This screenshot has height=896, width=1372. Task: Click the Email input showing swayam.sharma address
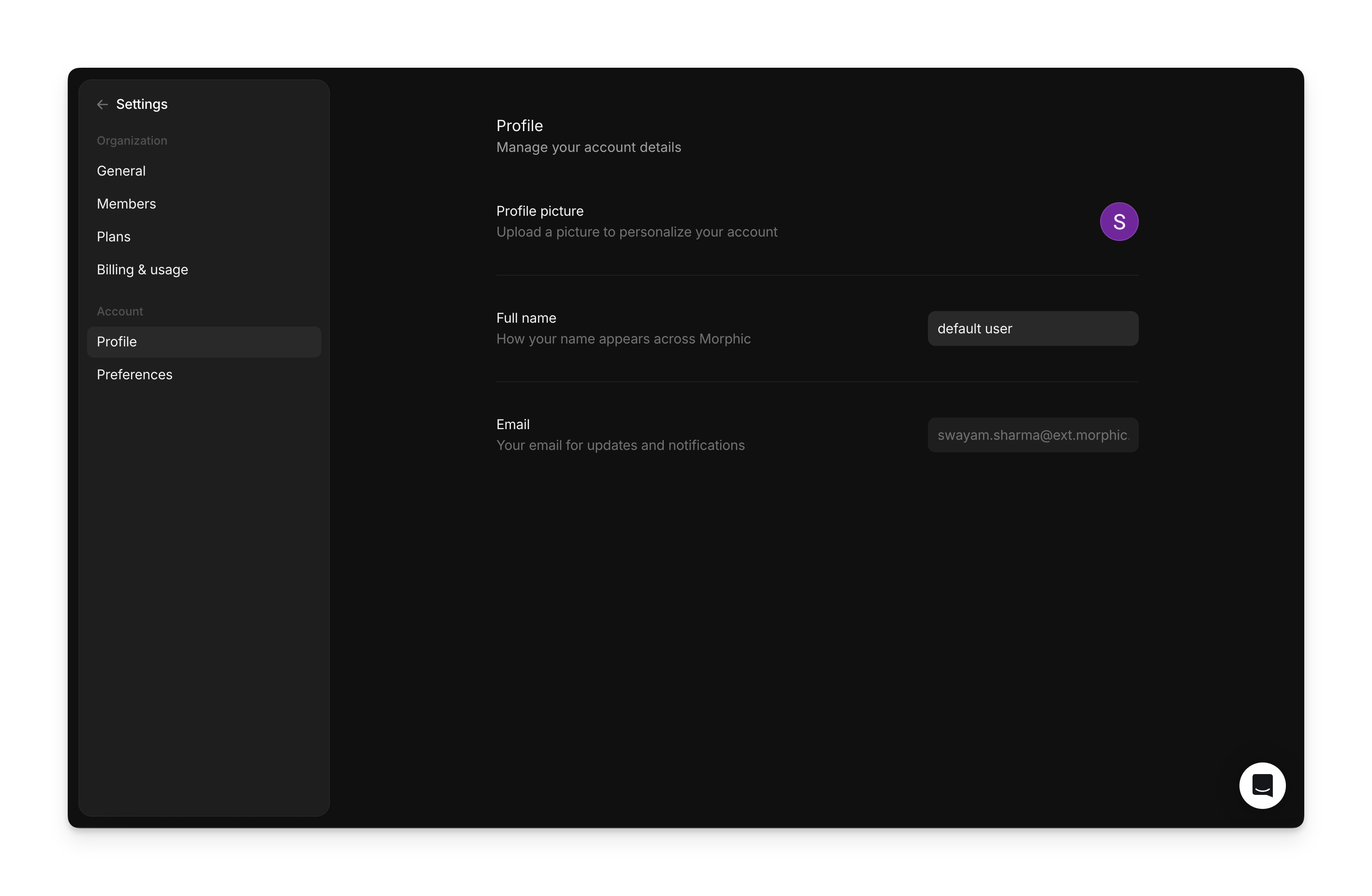point(1032,435)
